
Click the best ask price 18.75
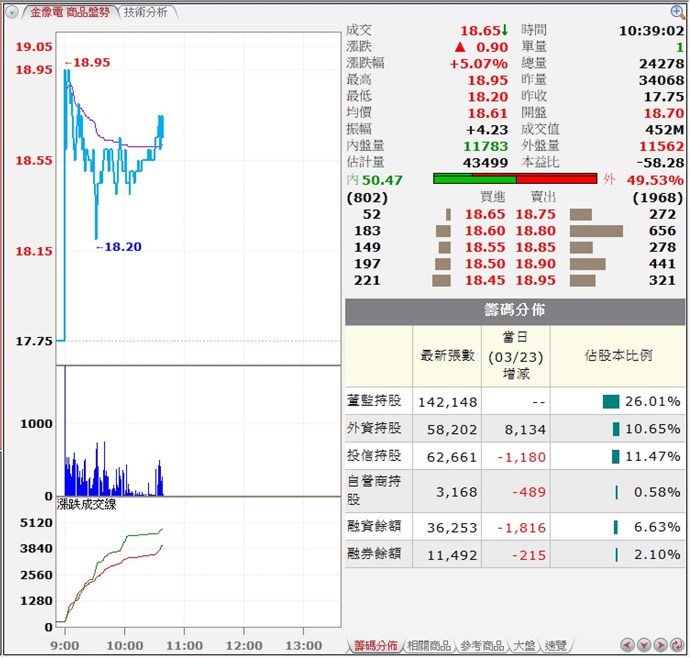point(535,214)
